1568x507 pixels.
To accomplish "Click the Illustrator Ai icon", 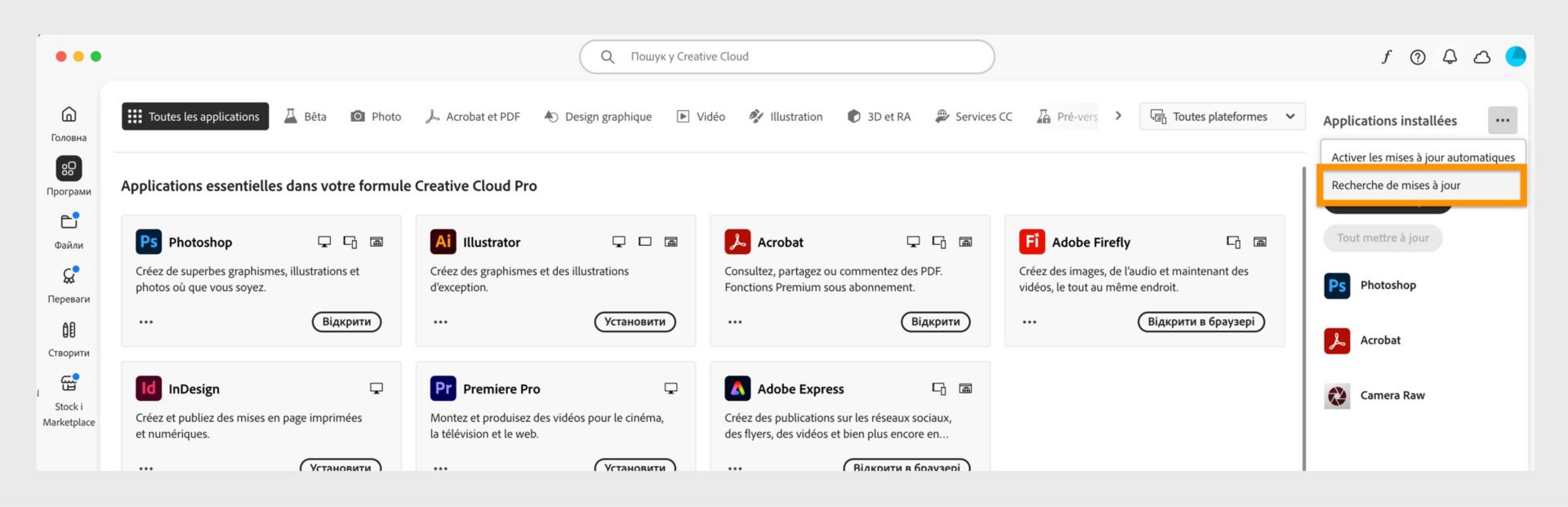I will (x=443, y=242).
